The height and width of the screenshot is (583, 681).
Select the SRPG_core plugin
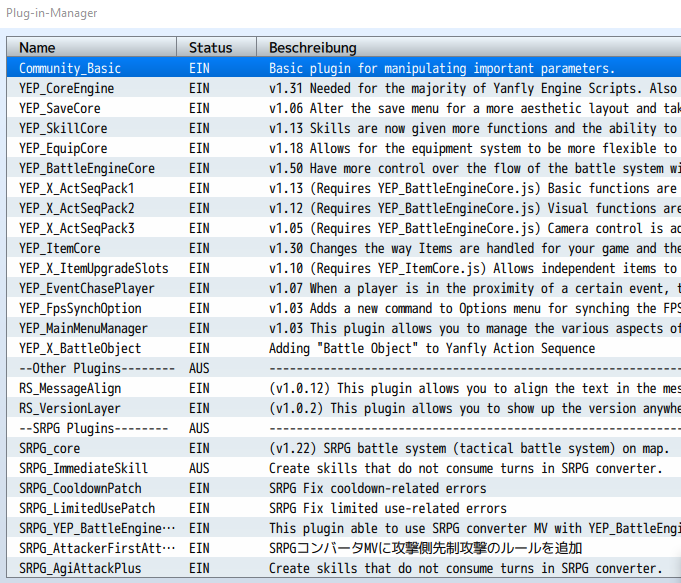[x=344, y=447]
